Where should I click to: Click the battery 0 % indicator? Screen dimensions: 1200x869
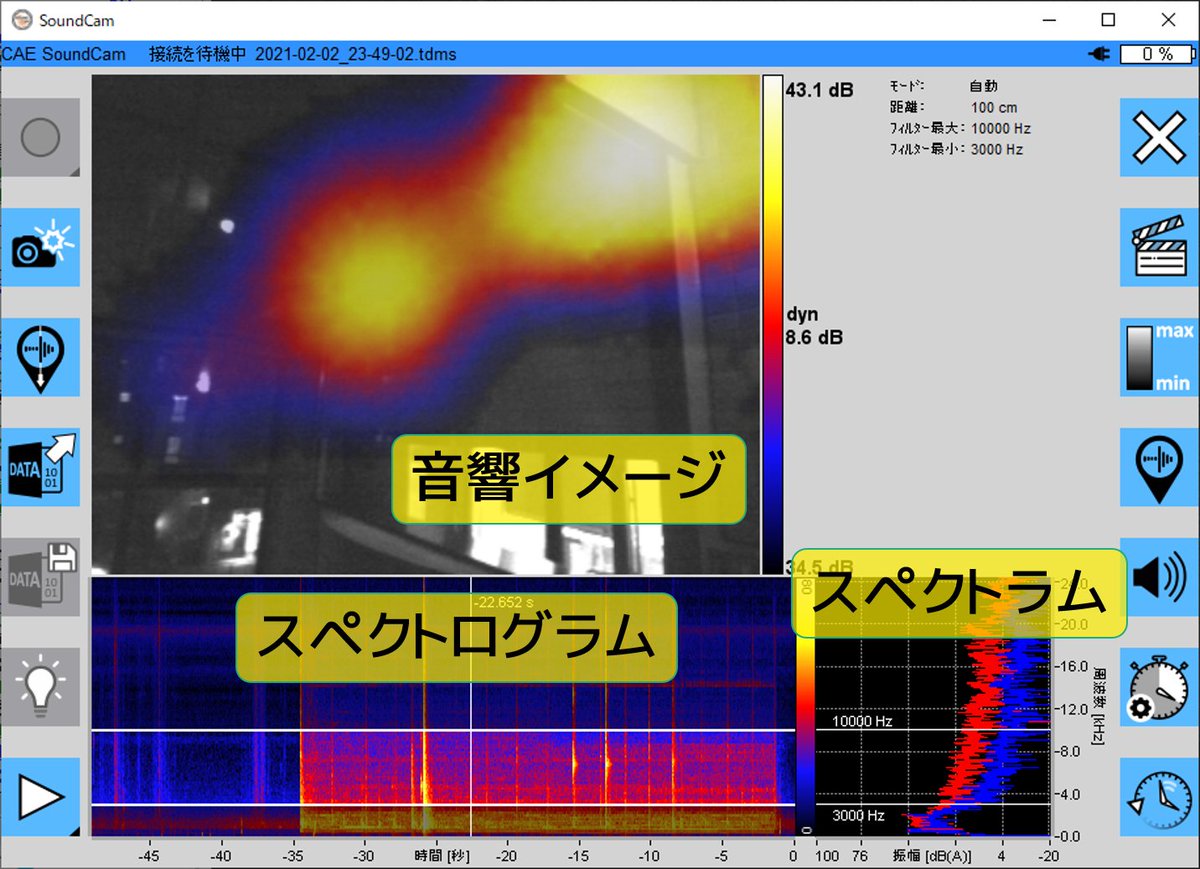[1157, 54]
